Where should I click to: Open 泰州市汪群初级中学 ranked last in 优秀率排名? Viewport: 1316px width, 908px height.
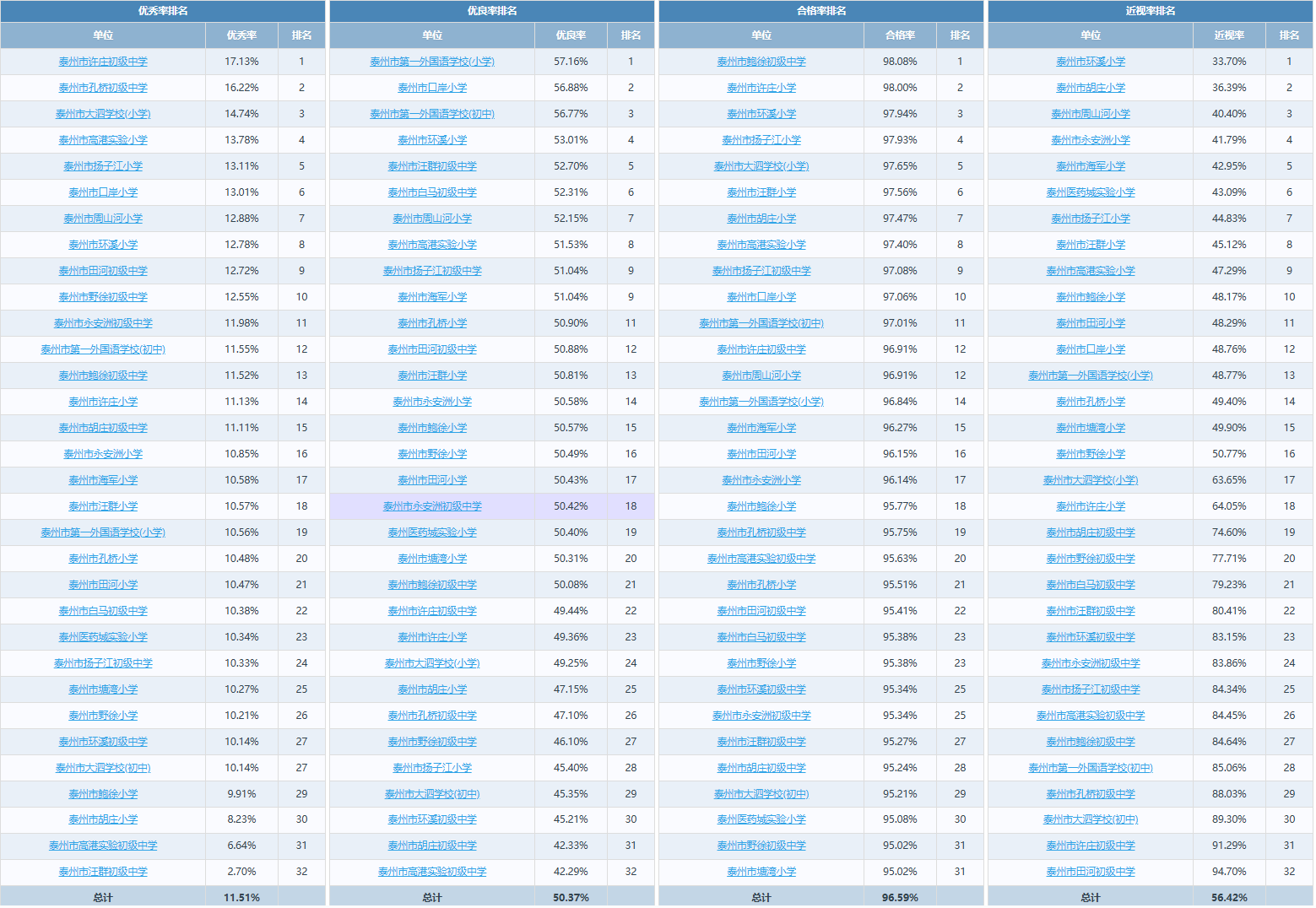tap(103, 872)
